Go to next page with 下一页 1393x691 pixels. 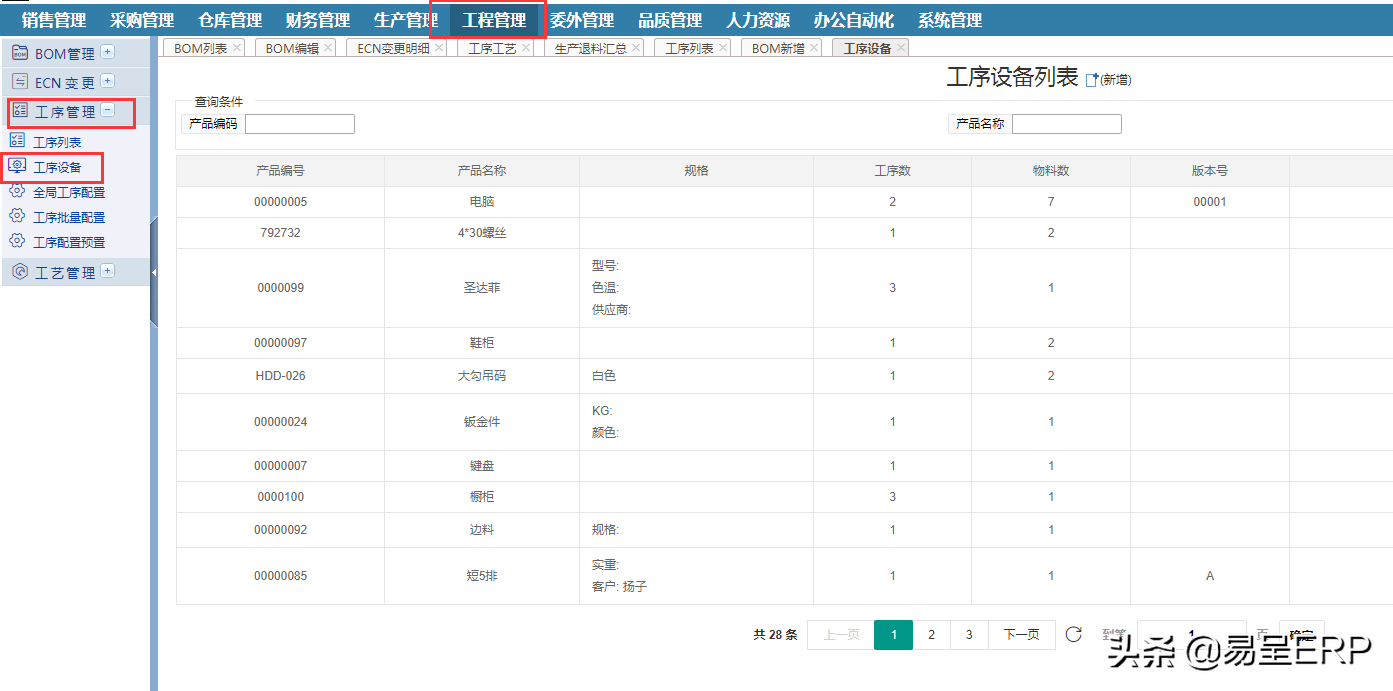pyautogui.click(x=1021, y=634)
